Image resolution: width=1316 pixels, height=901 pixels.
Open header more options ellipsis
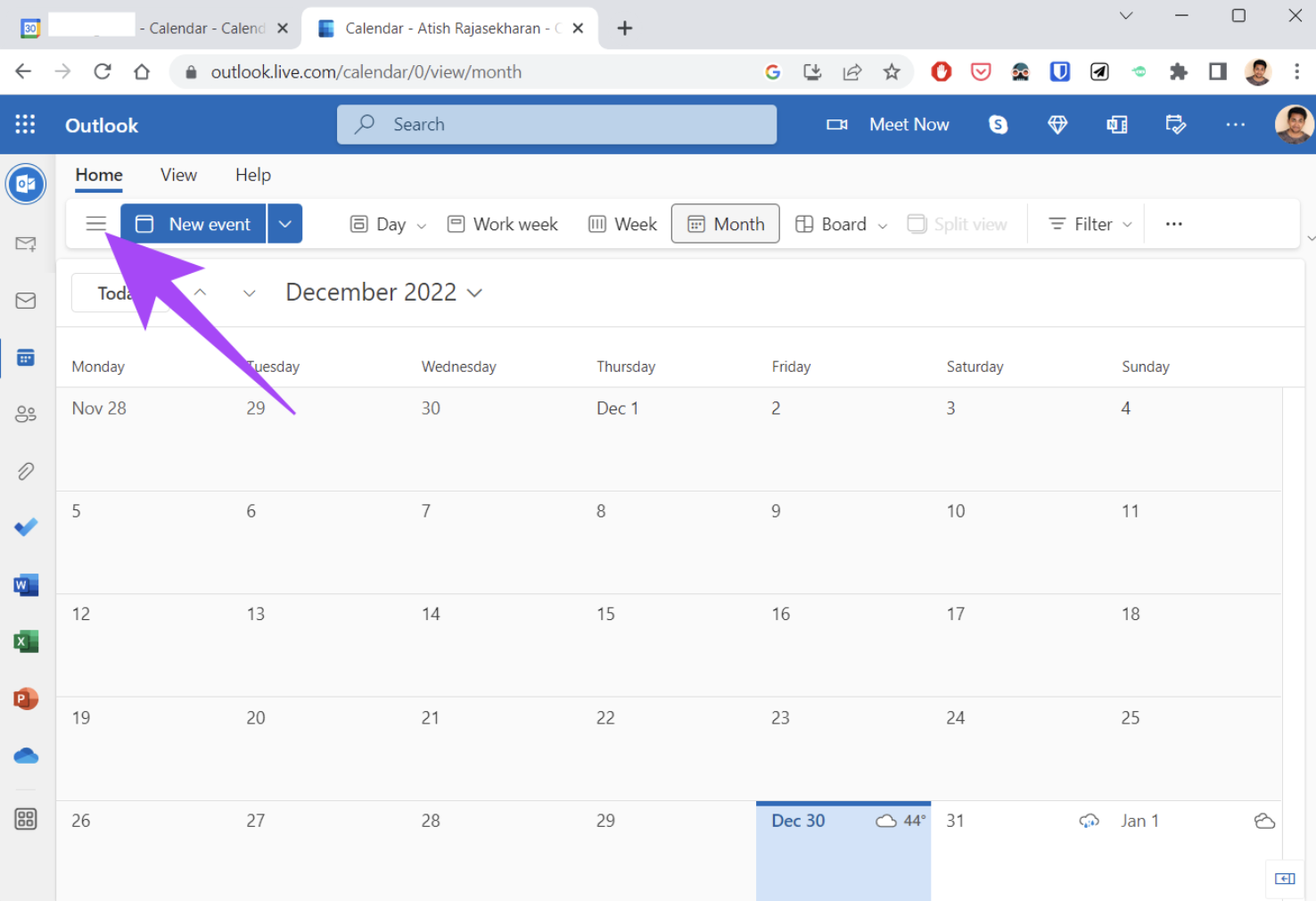point(1235,124)
